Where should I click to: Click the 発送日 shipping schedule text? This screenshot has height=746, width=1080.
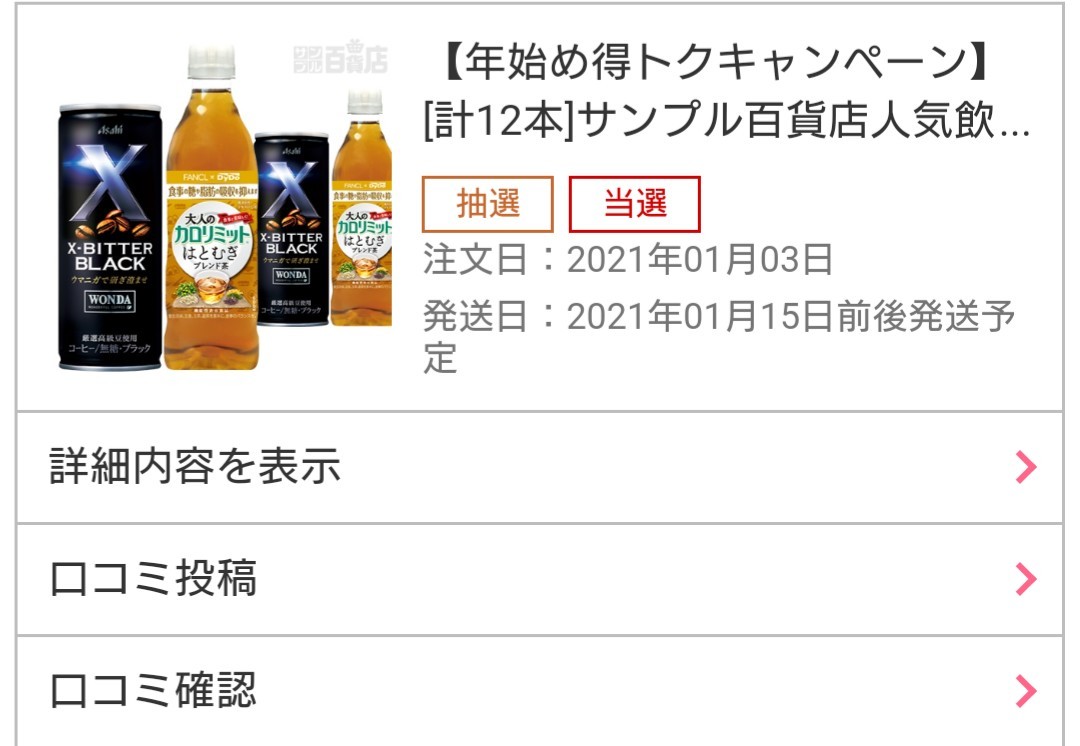click(x=719, y=337)
